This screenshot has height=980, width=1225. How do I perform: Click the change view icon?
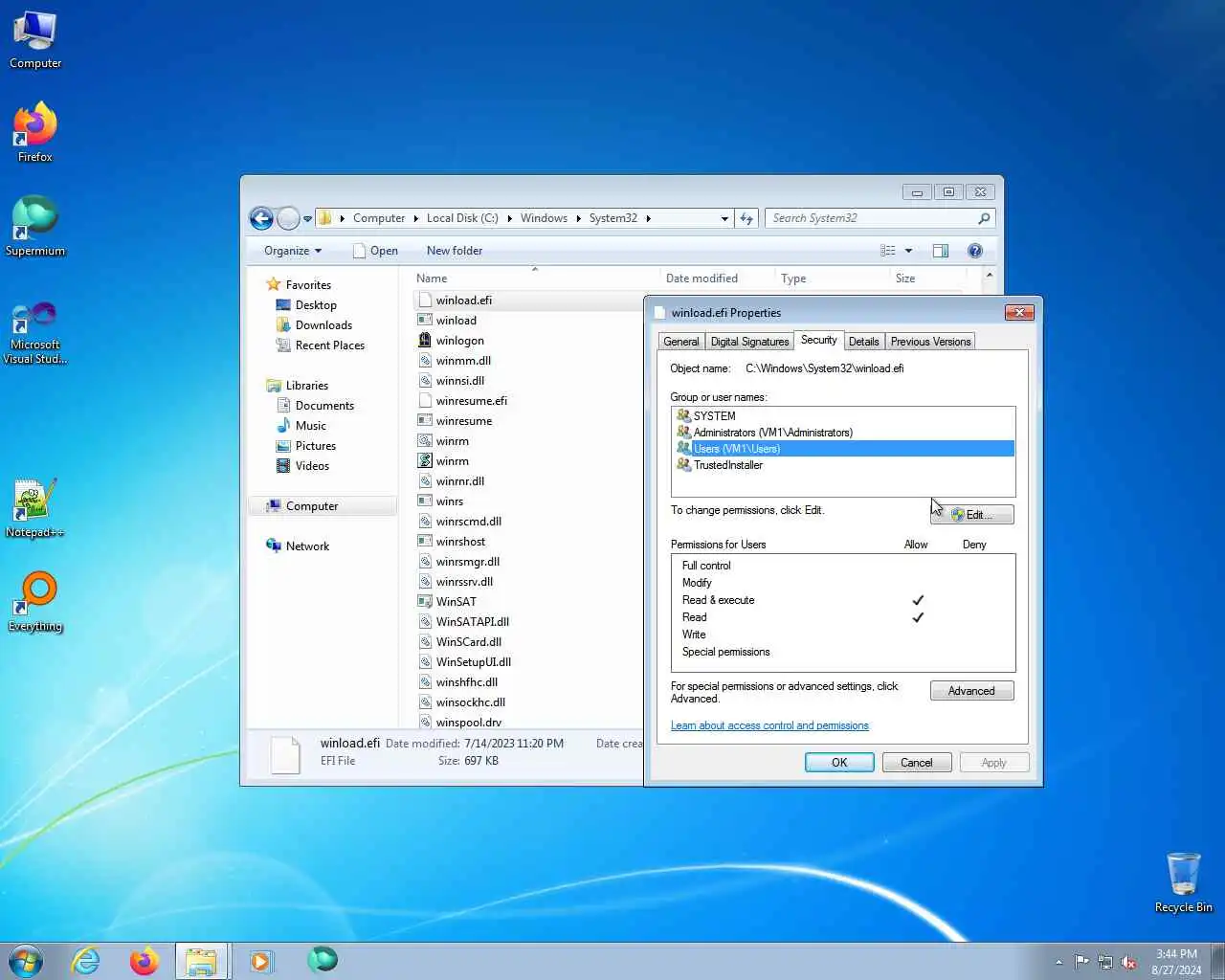point(888,251)
